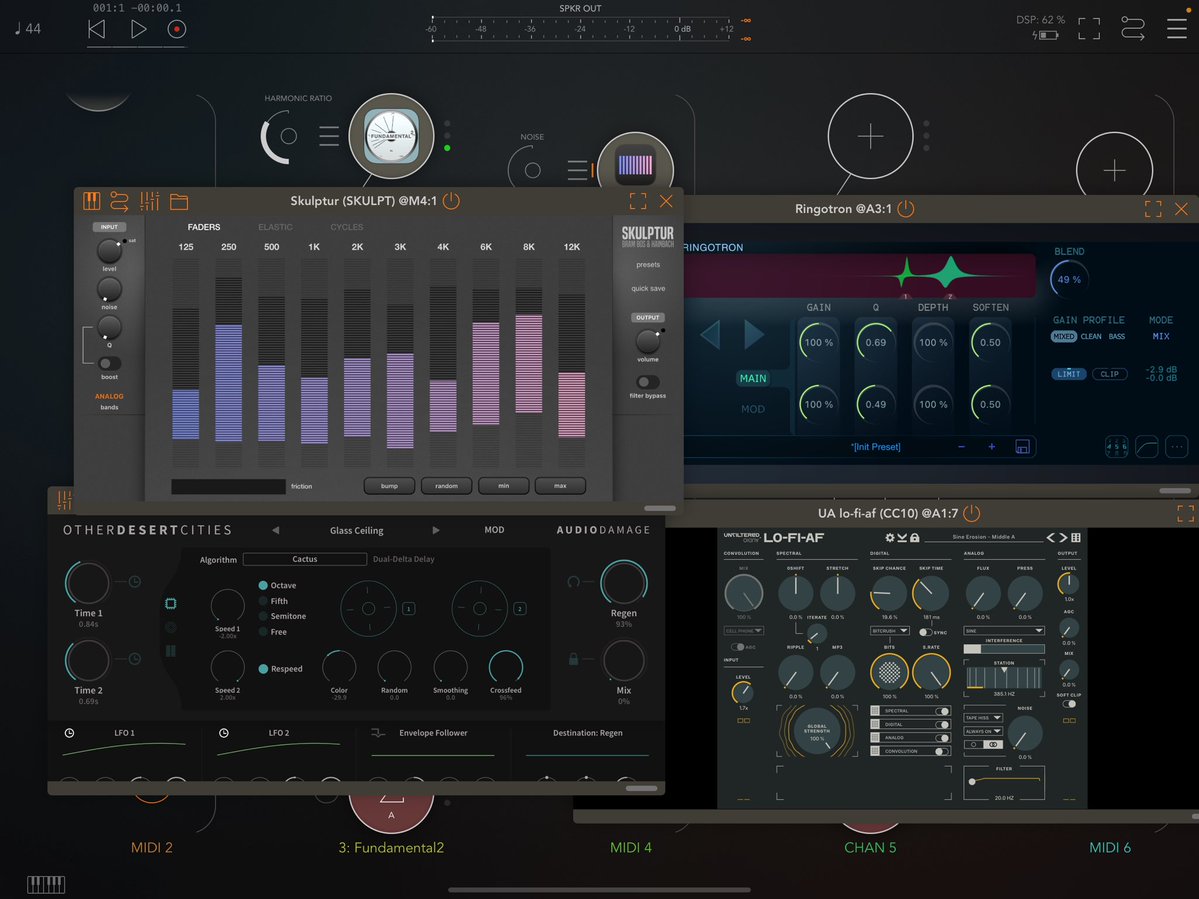Viewport: 1199px width, 899px height.
Task: Open the Noise plugin node with purple bars
Action: (635, 164)
